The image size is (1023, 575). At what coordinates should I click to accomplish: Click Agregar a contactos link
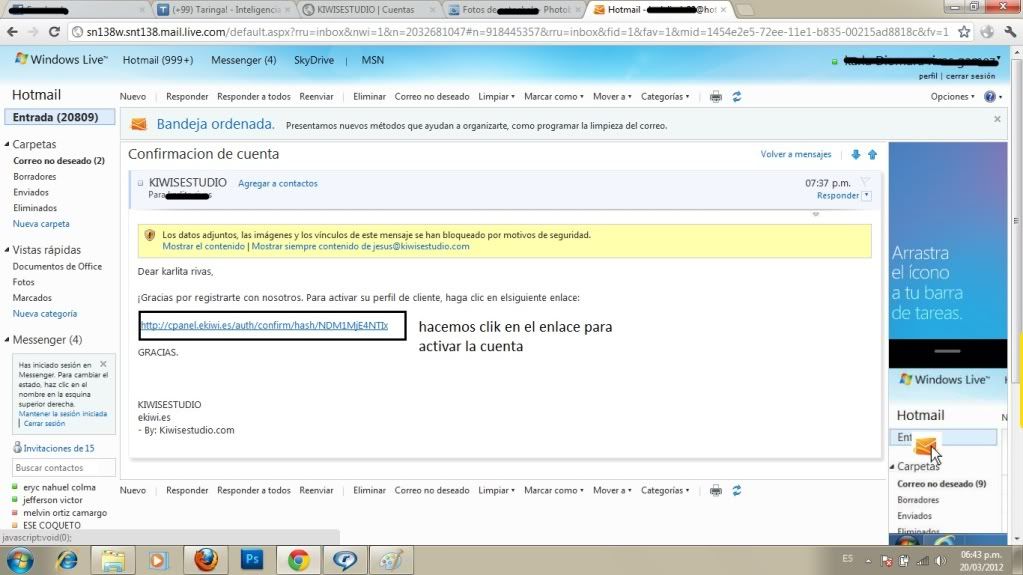point(278,183)
